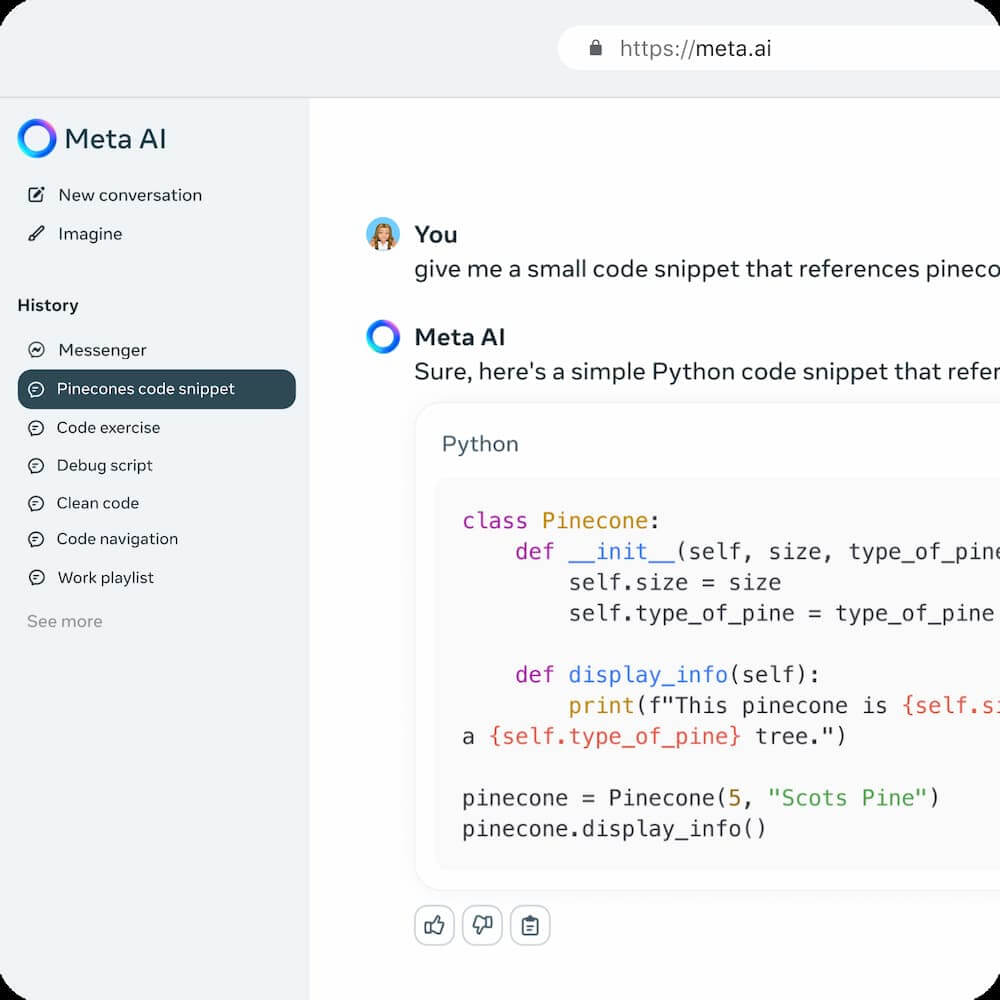The height and width of the screenshot is (1000, 1000).
Task: Start a New conversation
Action: pyautogui.click(x=129, y=195)
